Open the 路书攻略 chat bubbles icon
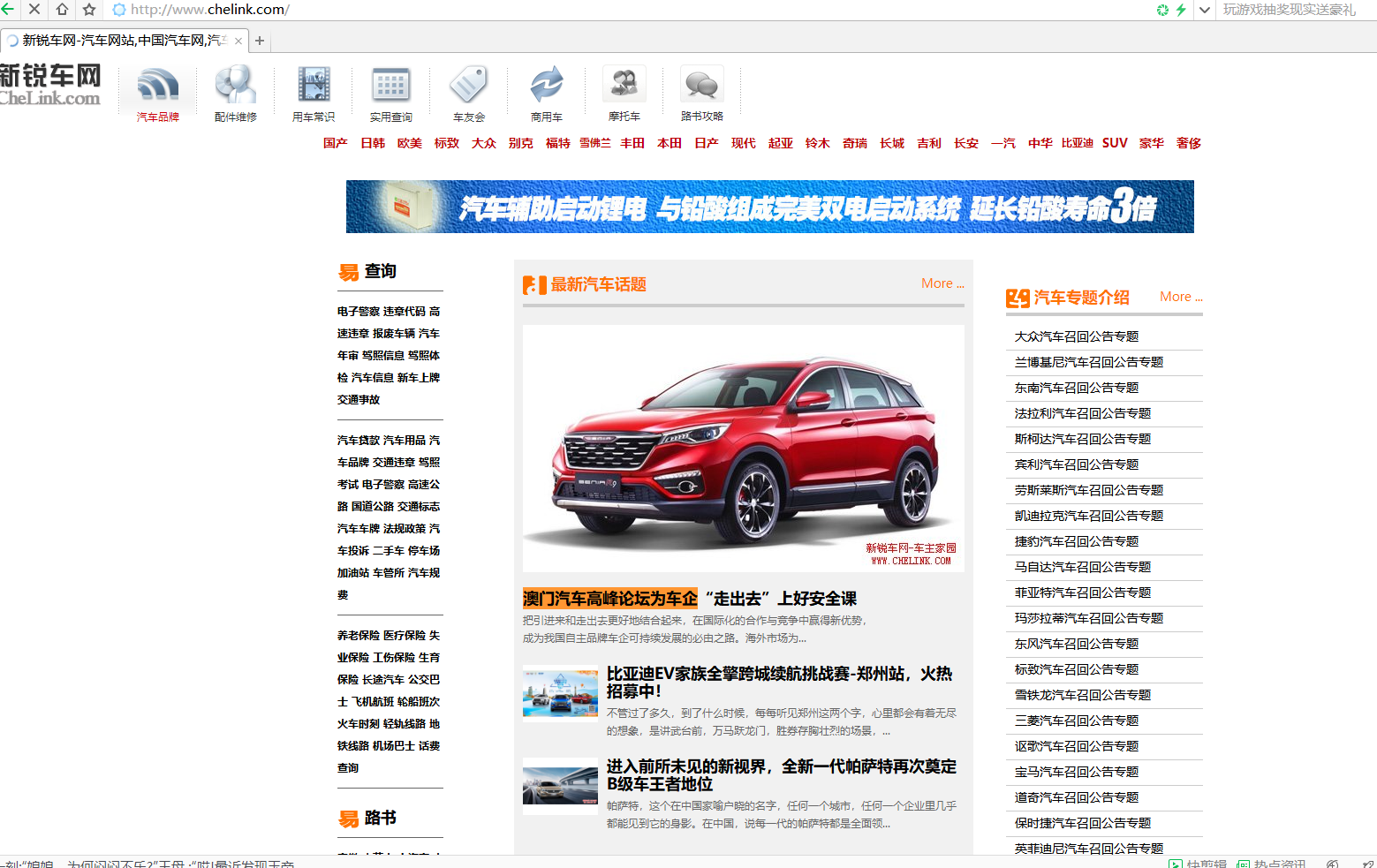The image size is (1377, 868). point(702,86)
